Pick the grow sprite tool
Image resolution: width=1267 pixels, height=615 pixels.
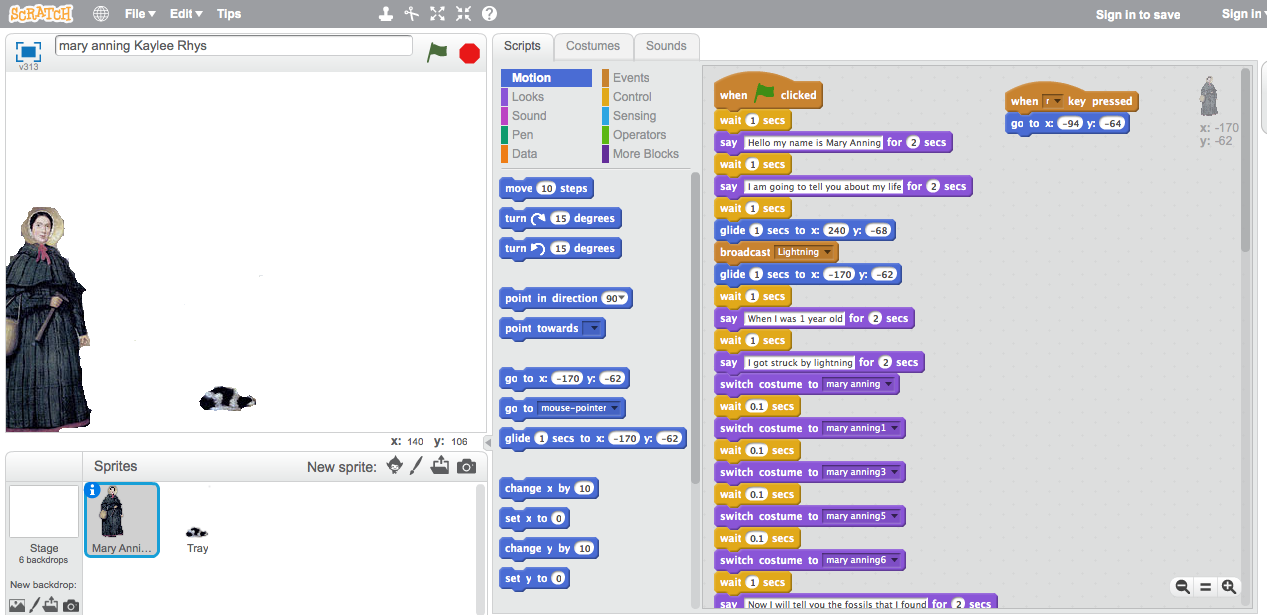436,14
